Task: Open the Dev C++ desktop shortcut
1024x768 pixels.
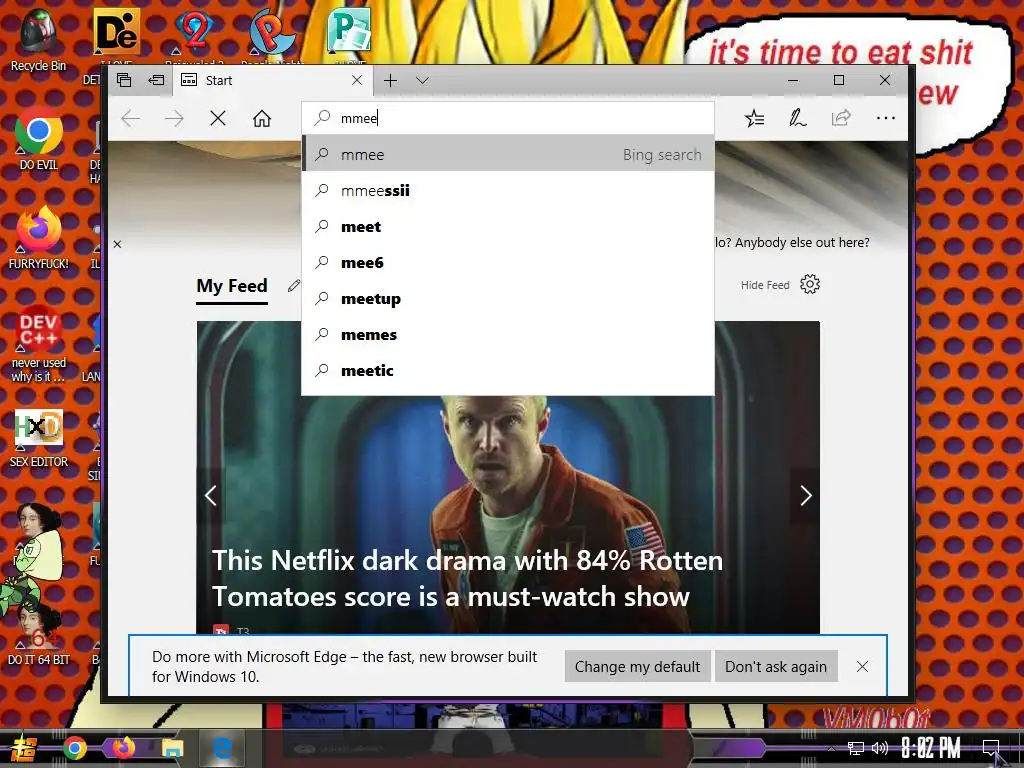Action: pyautogui.click(x=39, y=344)
